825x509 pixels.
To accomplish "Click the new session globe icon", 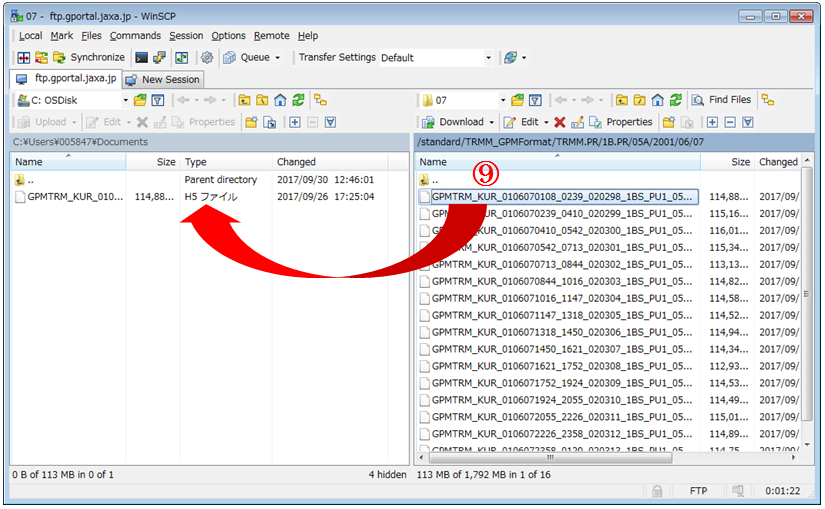I will pyautogui.click(x=510, y=57).
